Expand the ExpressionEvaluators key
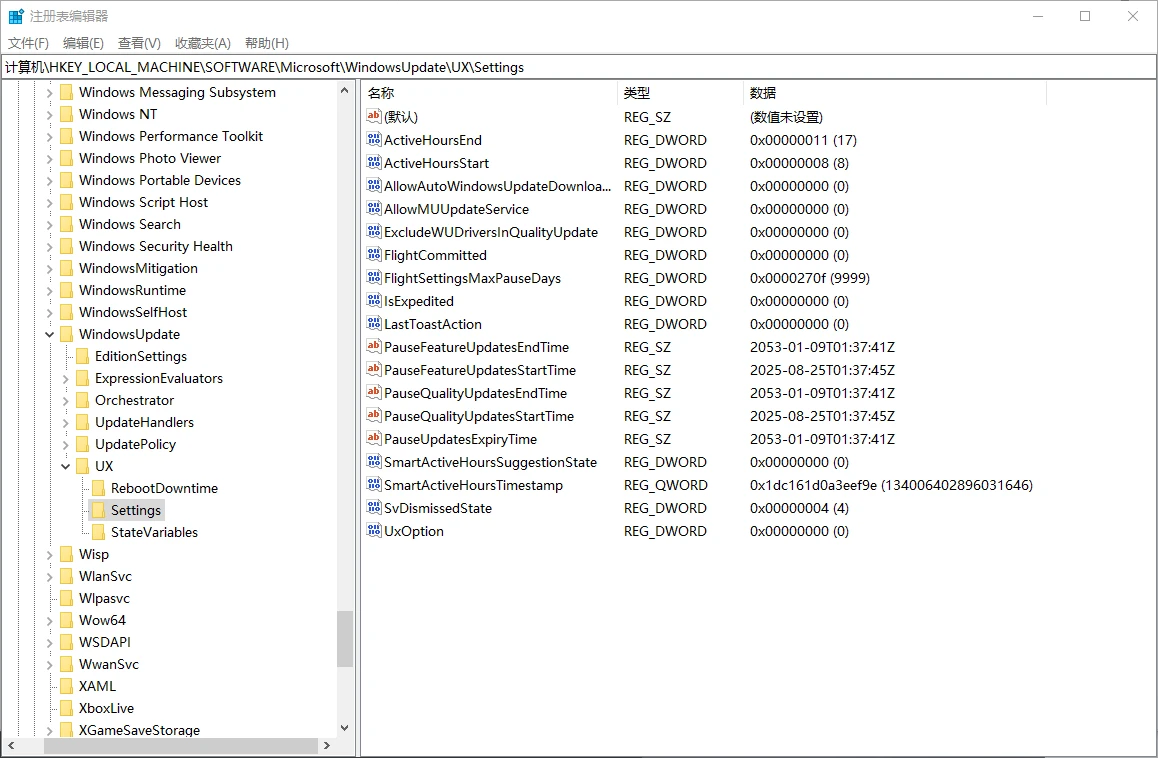 tap(65, 378)
